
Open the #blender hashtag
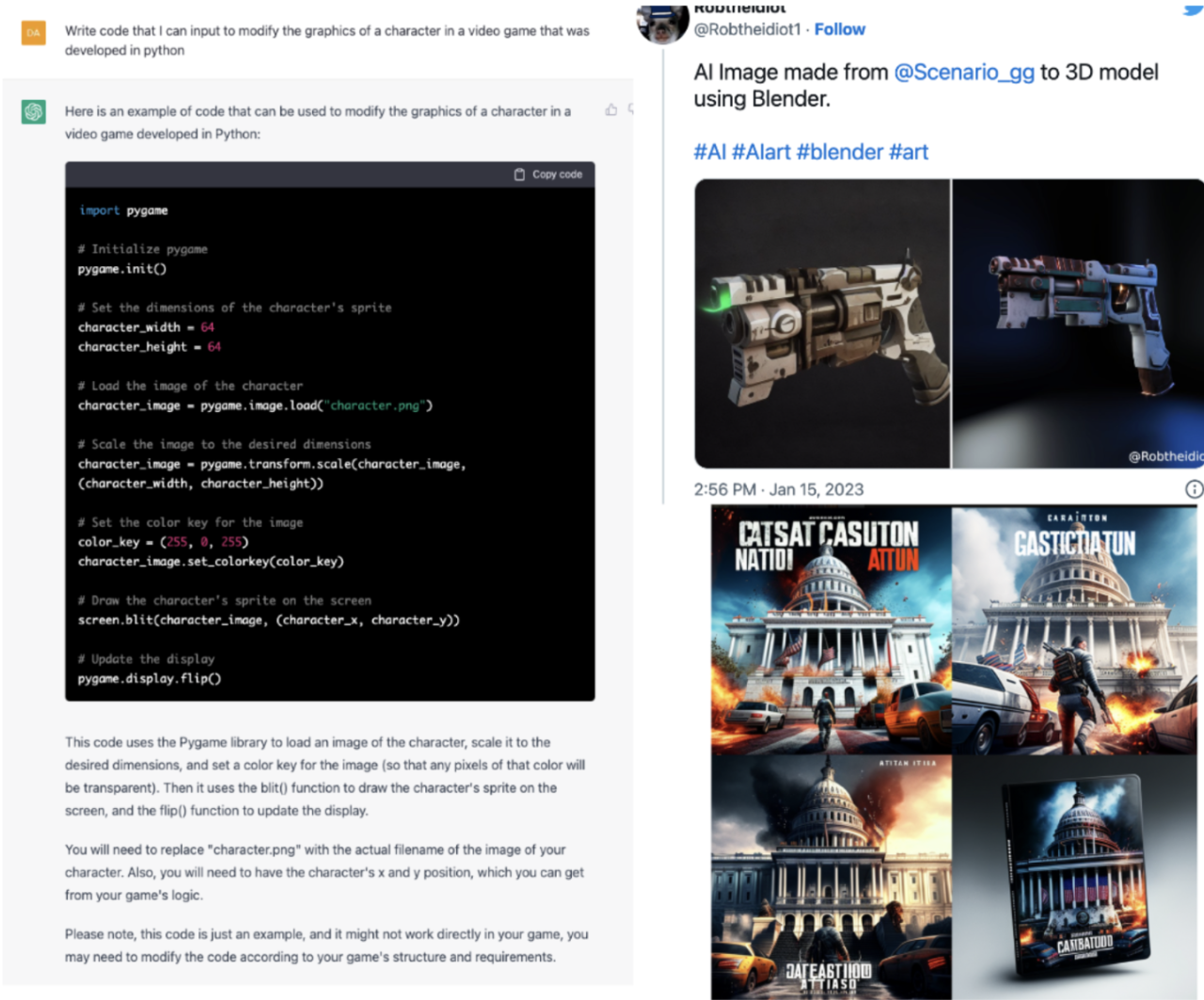[840, 152]
